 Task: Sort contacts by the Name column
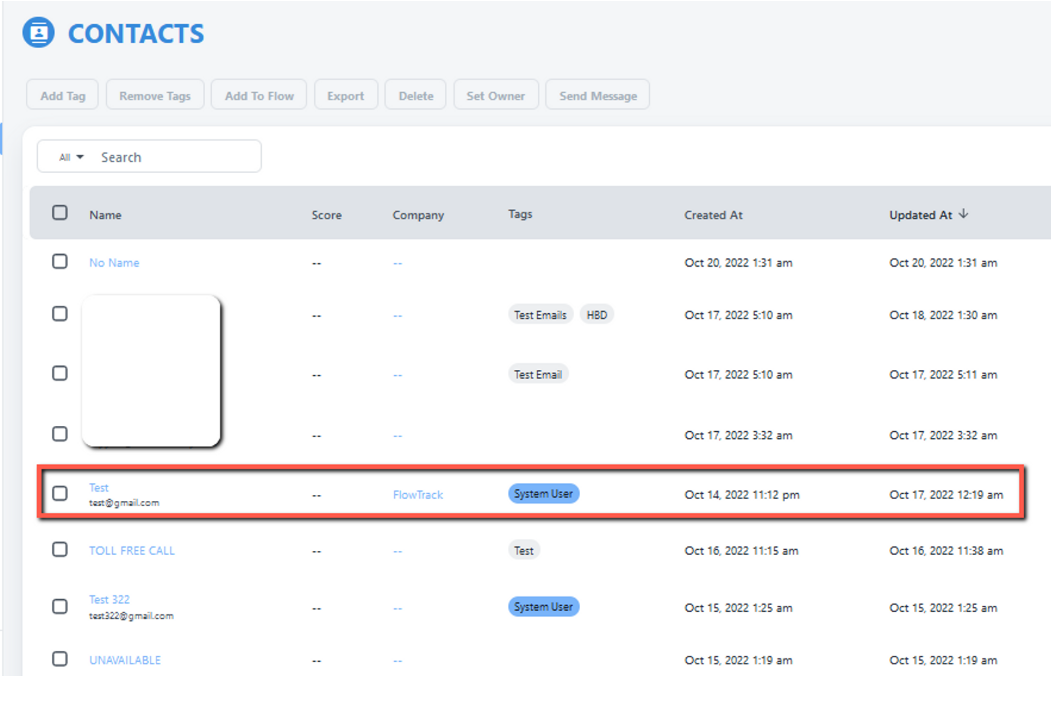click(105, 214)
